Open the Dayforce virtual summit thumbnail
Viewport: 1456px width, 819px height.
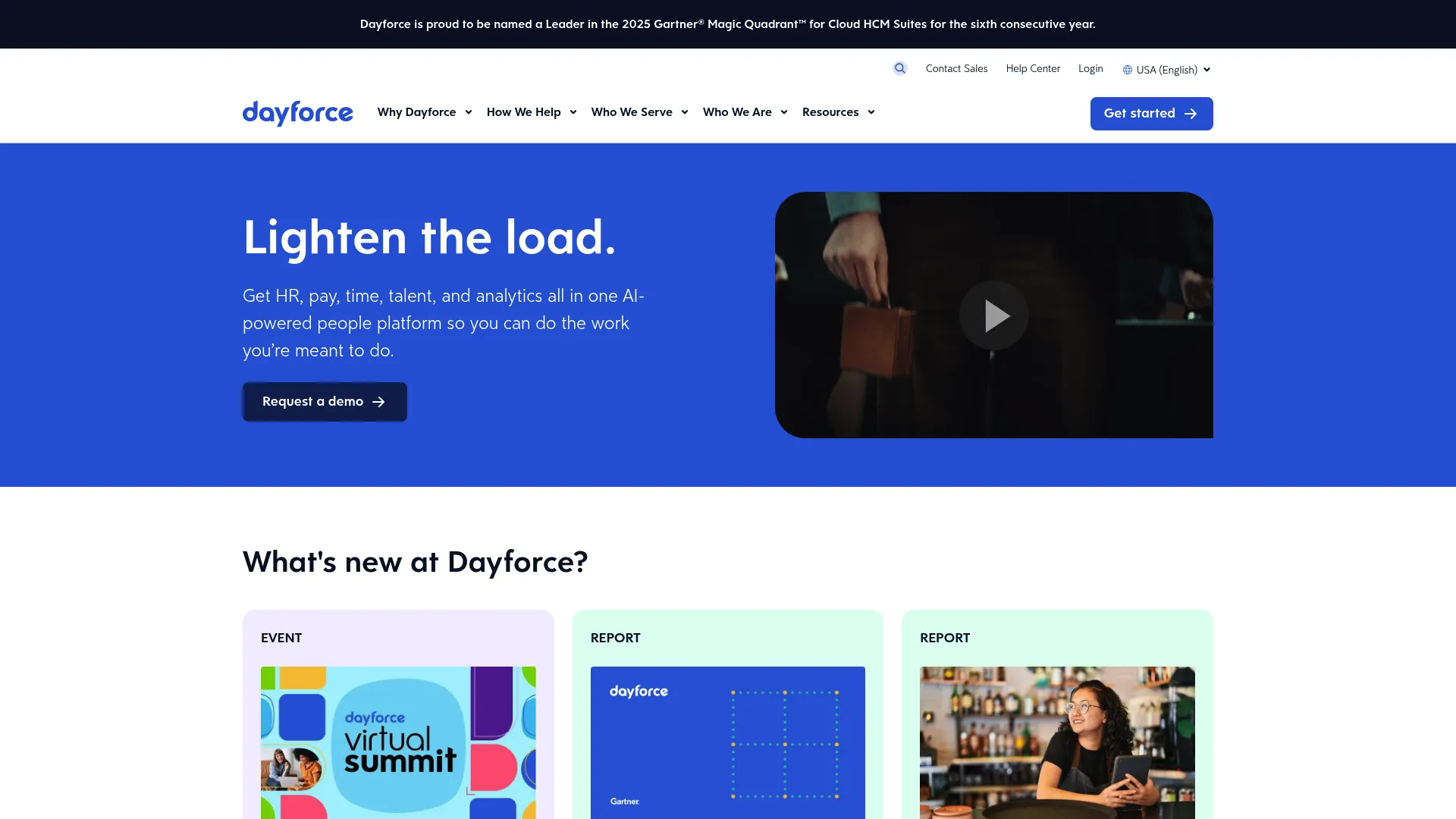pos(398,742)
